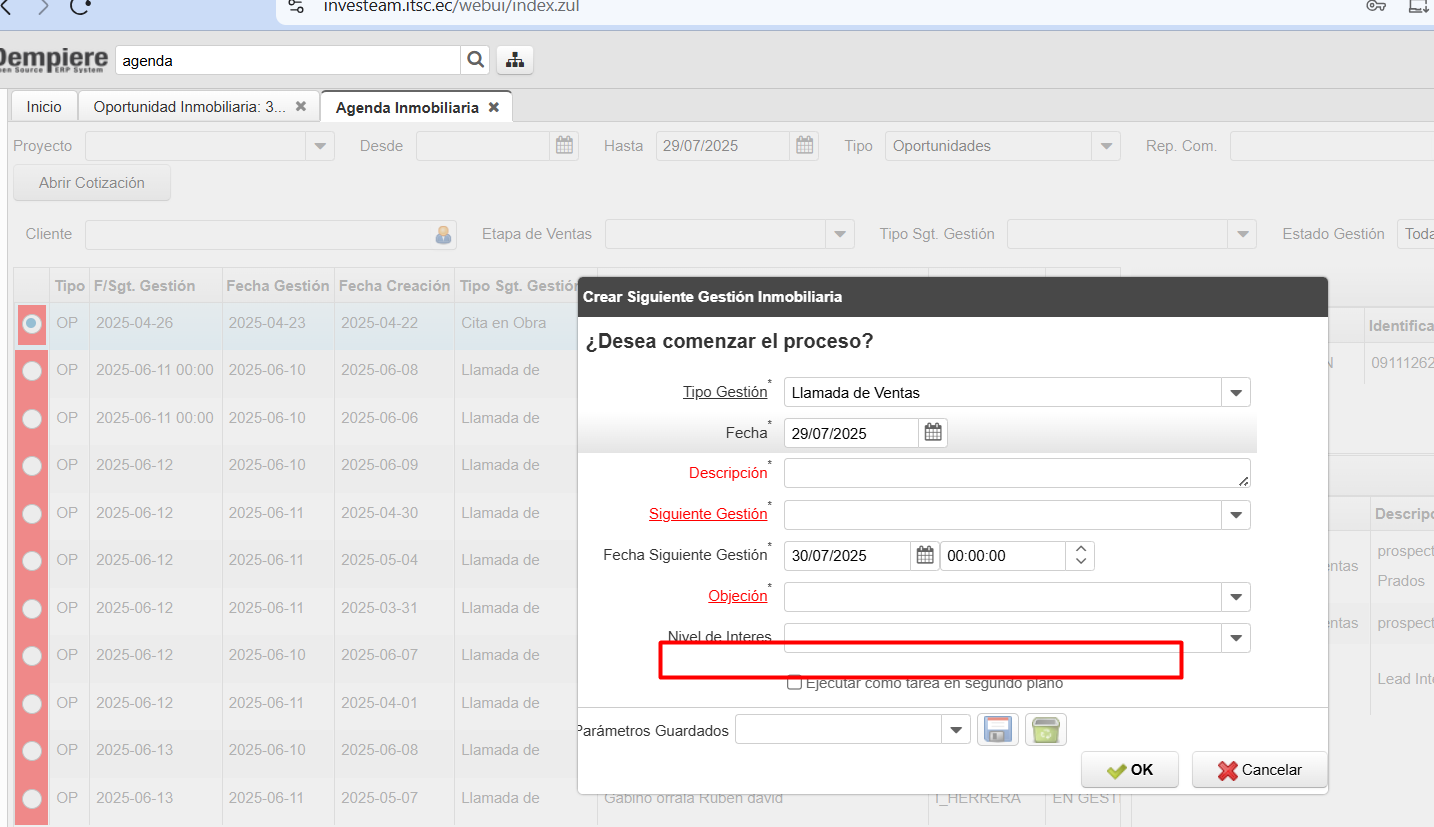Image resolution: width=1434 pixels, height=827 pixels.
Task: Delete saved parameters with trash icon
Action: 1046,730
